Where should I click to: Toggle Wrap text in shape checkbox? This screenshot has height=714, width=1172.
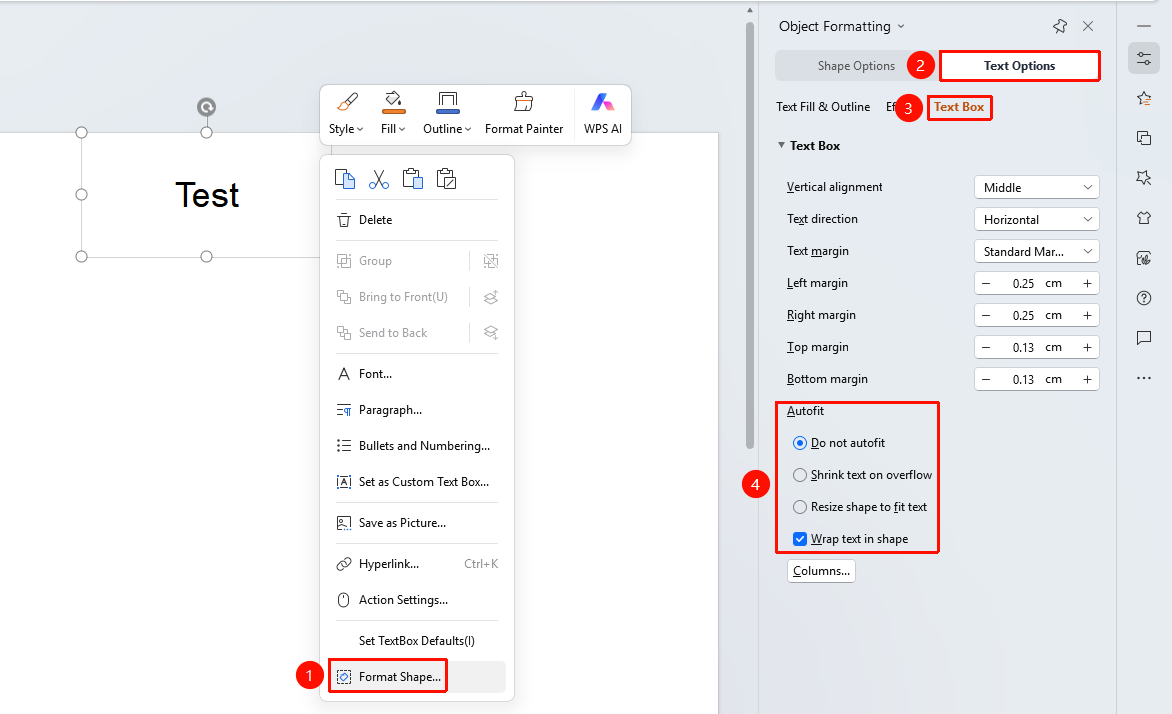(800, 539)
